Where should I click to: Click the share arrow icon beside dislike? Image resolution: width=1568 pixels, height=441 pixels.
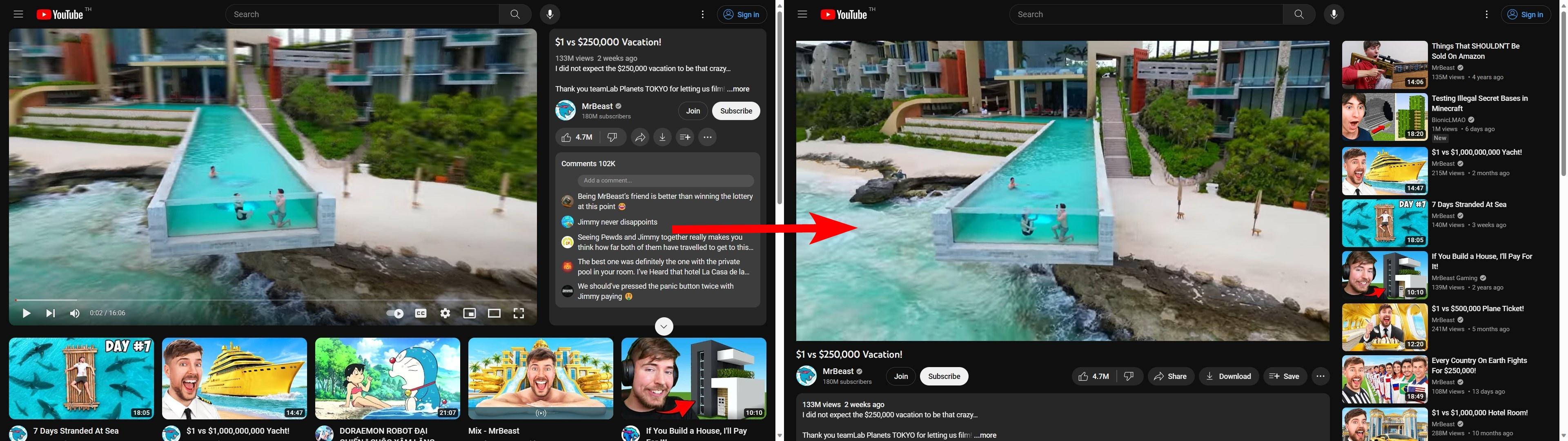coord(640,138)
